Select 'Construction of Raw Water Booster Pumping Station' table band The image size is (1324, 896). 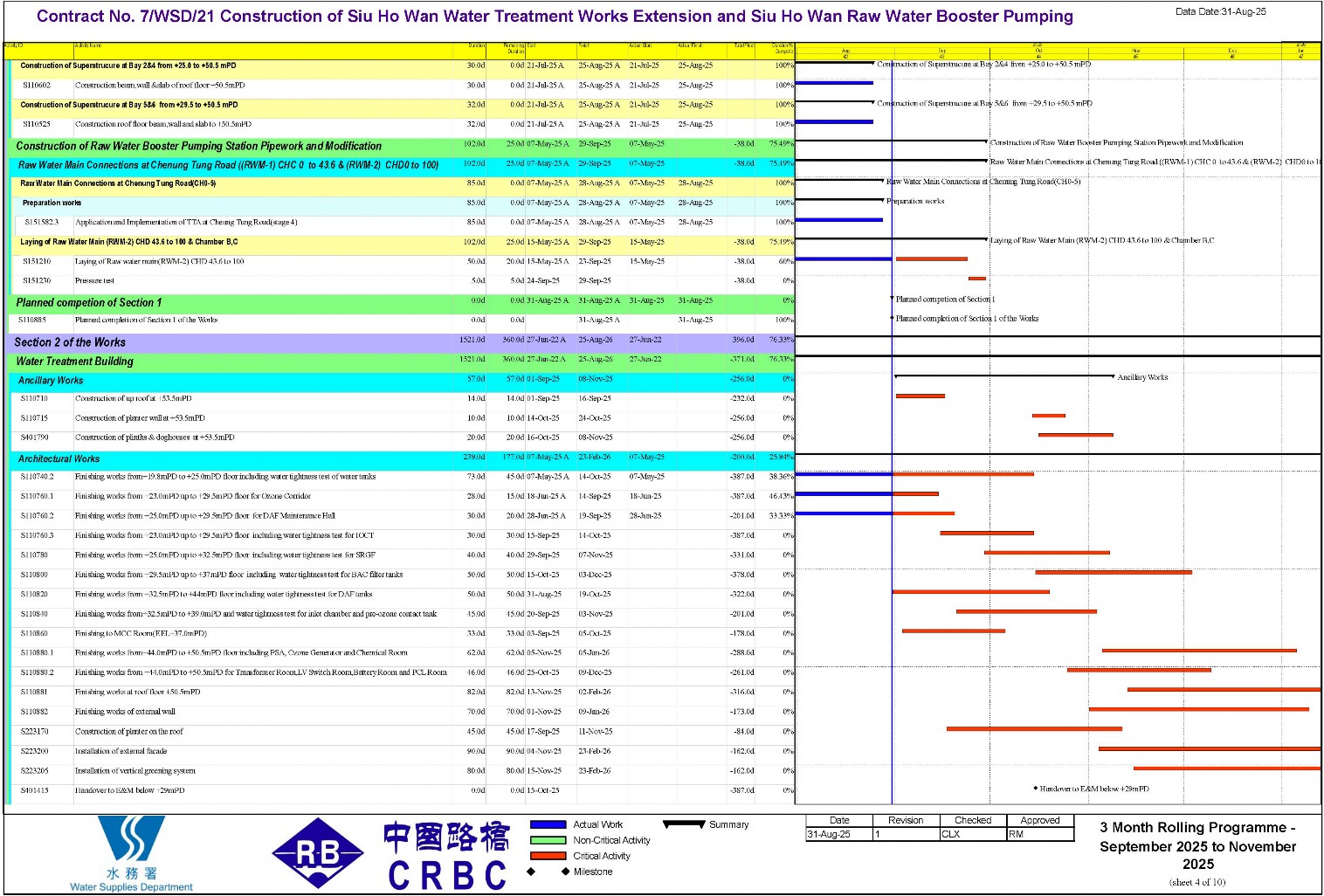[x=402, y=146]
